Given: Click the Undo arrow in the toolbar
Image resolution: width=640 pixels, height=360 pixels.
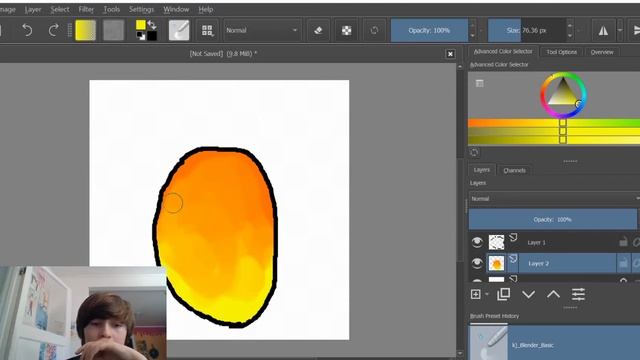Looking at the screenshot, I should point(27,30).
